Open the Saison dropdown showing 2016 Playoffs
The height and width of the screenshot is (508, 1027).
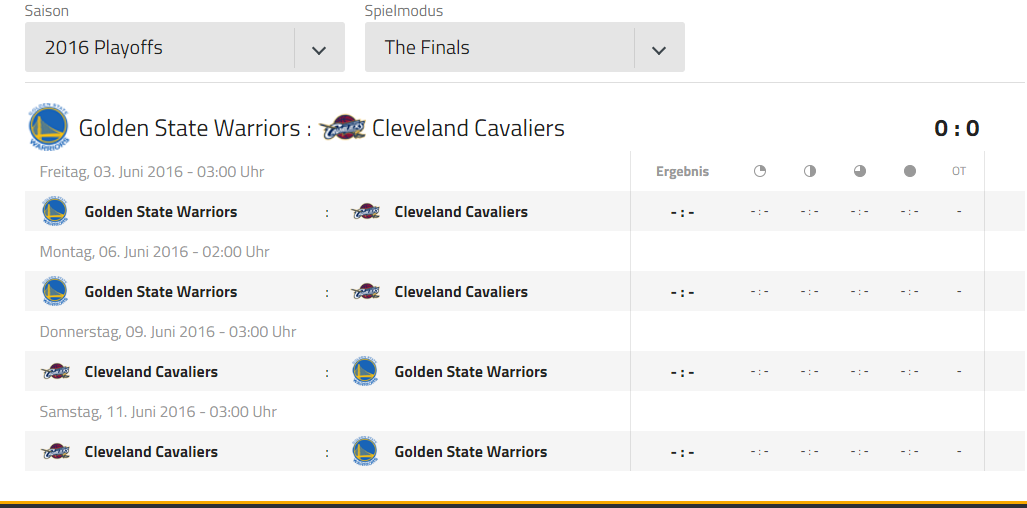pyautogui.click(x=185, y=47)
